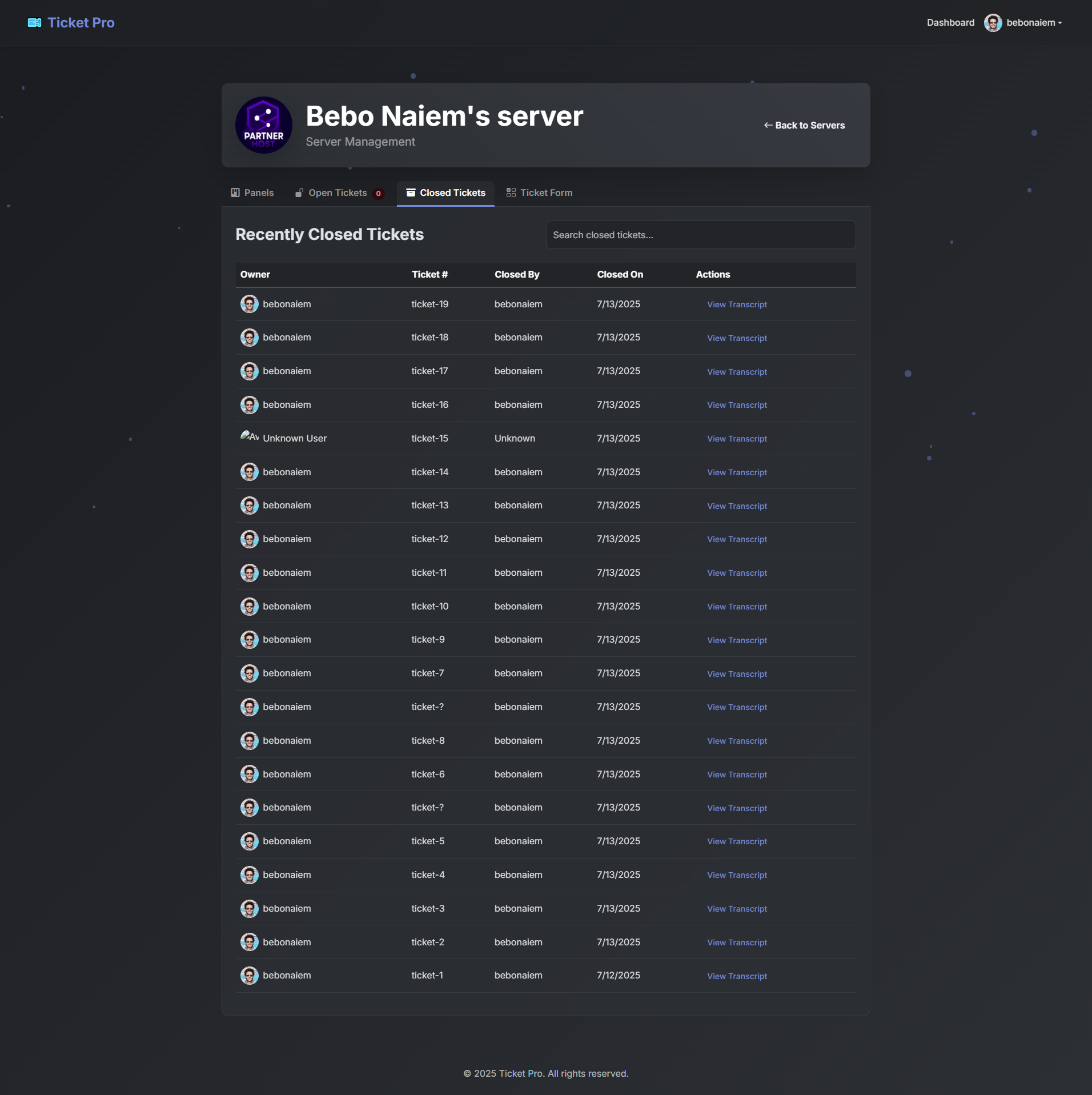This screenshot has height=1095, width=1092.
Task: Click the open tickets count badge
Action: tap(378, 194)
